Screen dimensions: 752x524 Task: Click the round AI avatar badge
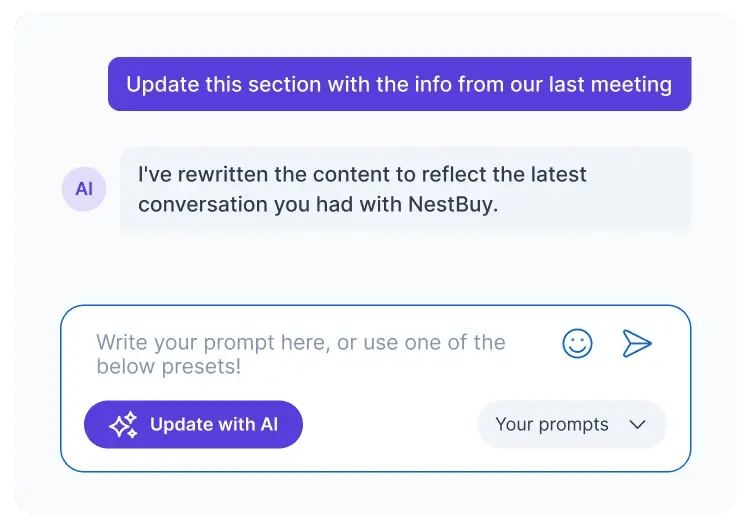coord(84,189)
